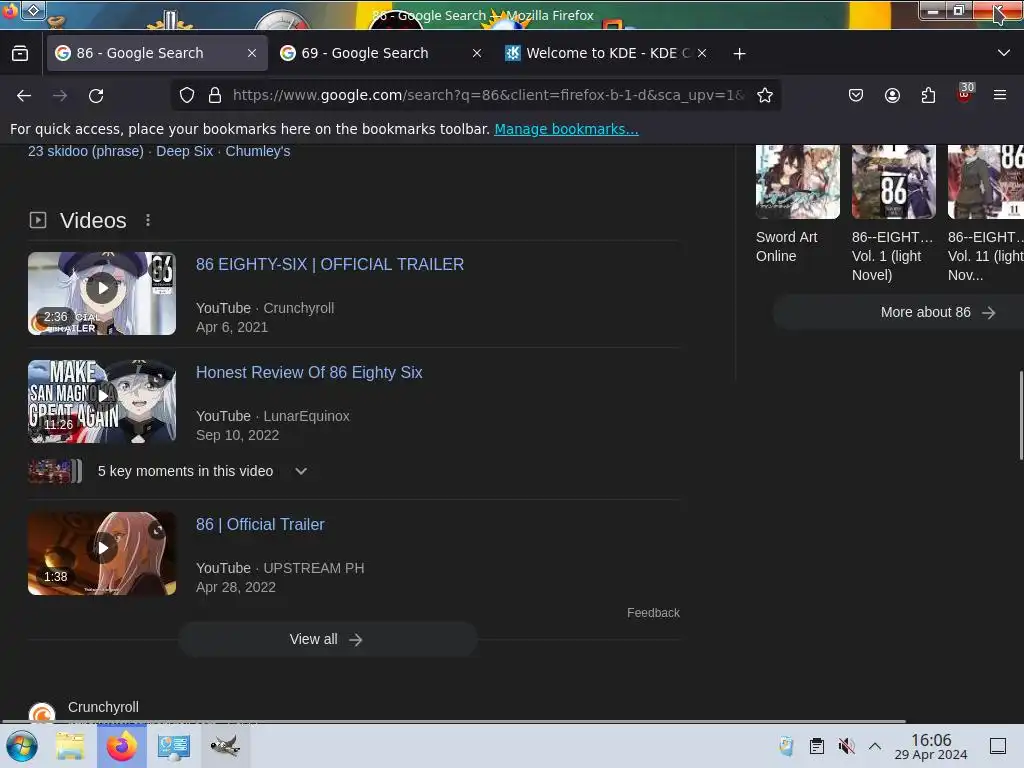Open 23 skidoo (phrase) link
The image size is (1024, 768).
pyautogui.click(x=86, y=151)
